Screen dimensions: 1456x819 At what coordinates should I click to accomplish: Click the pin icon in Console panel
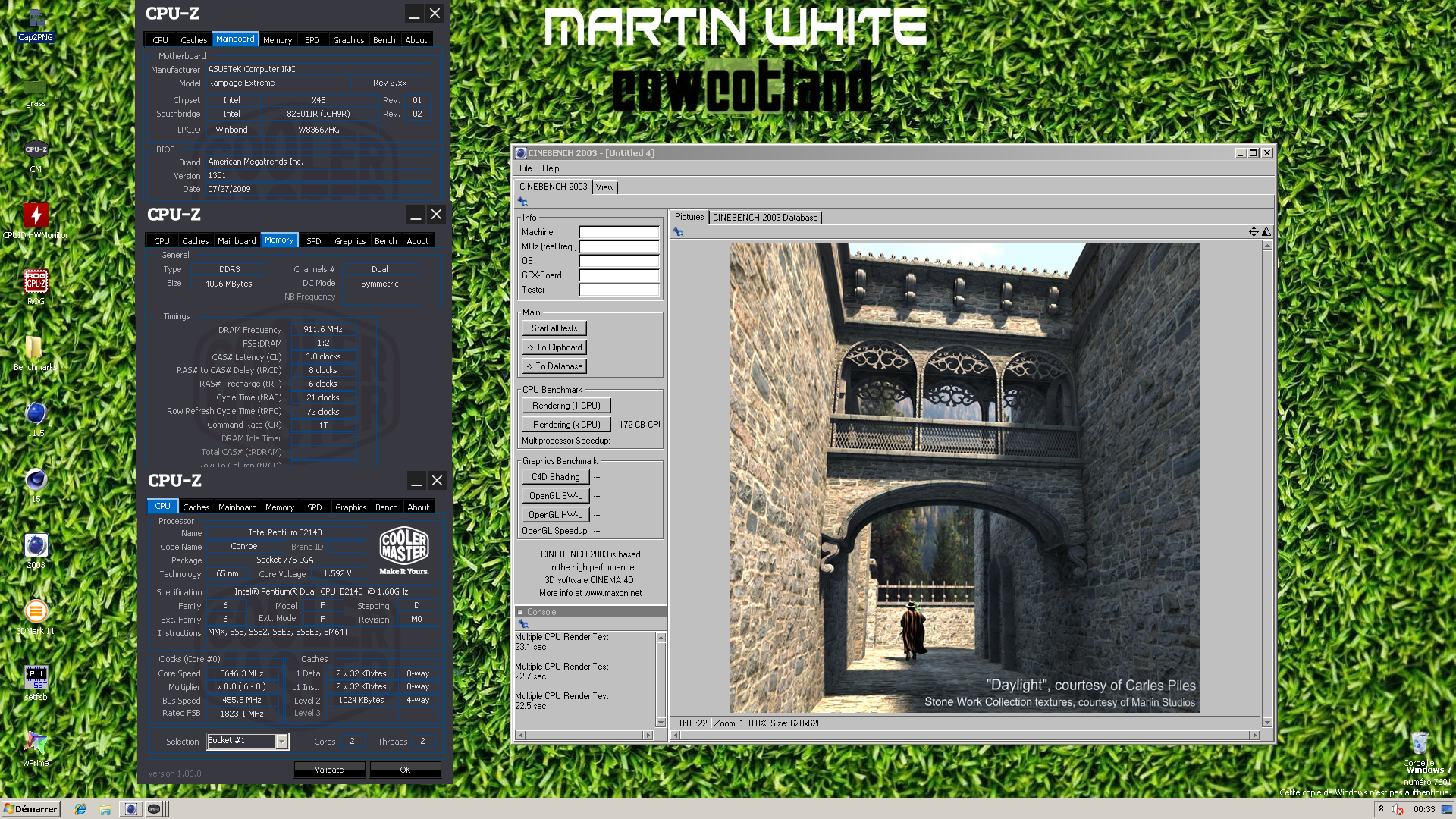point(522,624)
